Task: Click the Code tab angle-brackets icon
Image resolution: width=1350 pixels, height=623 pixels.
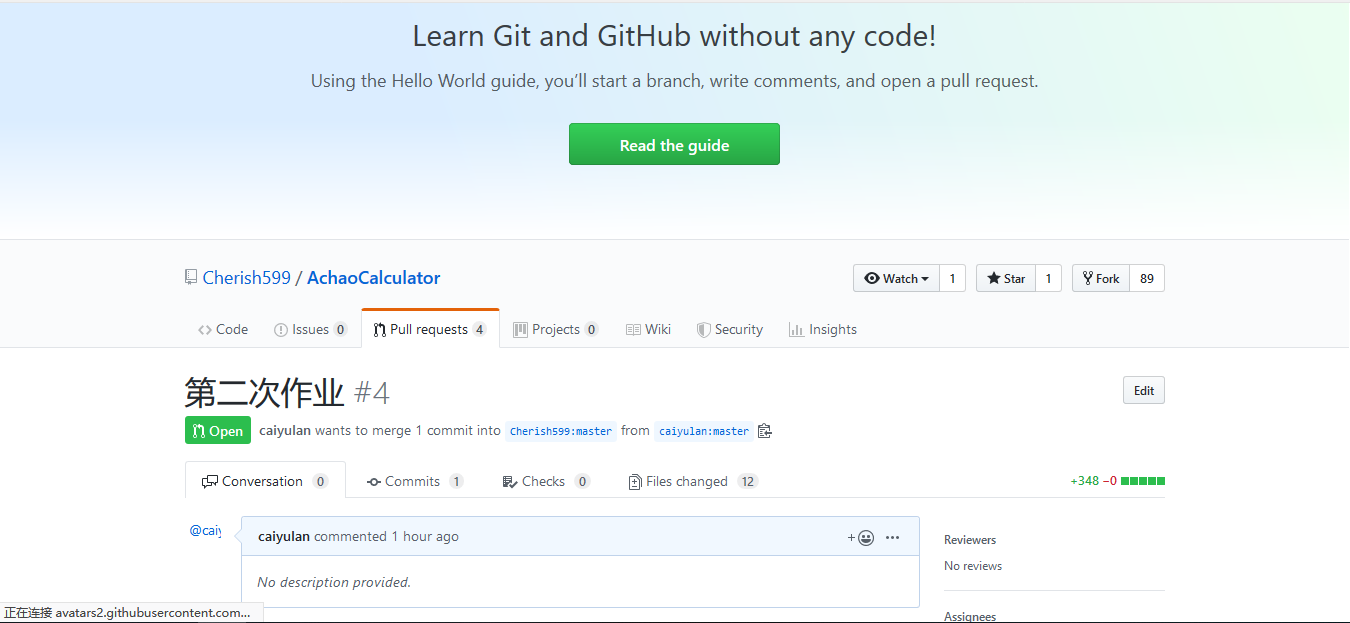Action: (204, 329)
